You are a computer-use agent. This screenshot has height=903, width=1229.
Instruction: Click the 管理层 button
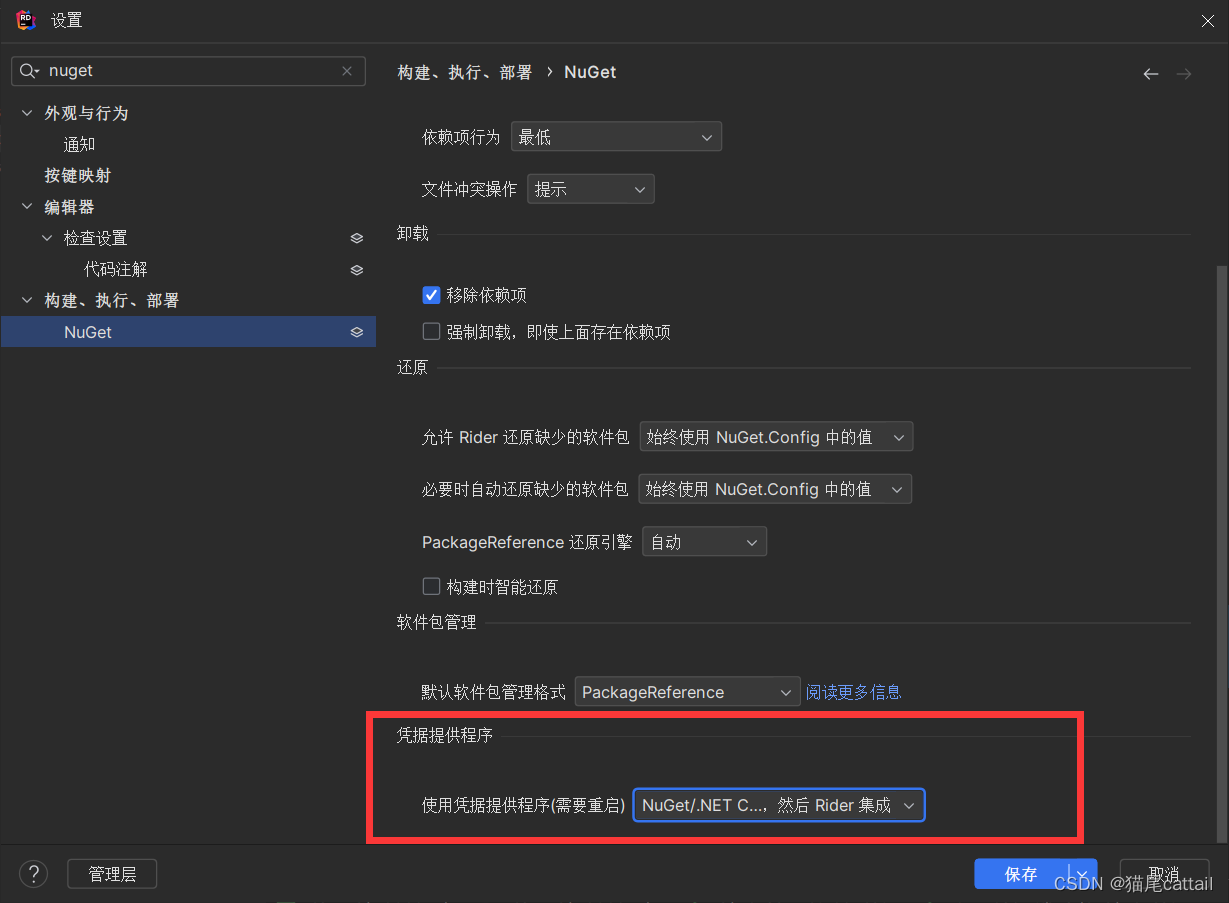click(112, 874)
